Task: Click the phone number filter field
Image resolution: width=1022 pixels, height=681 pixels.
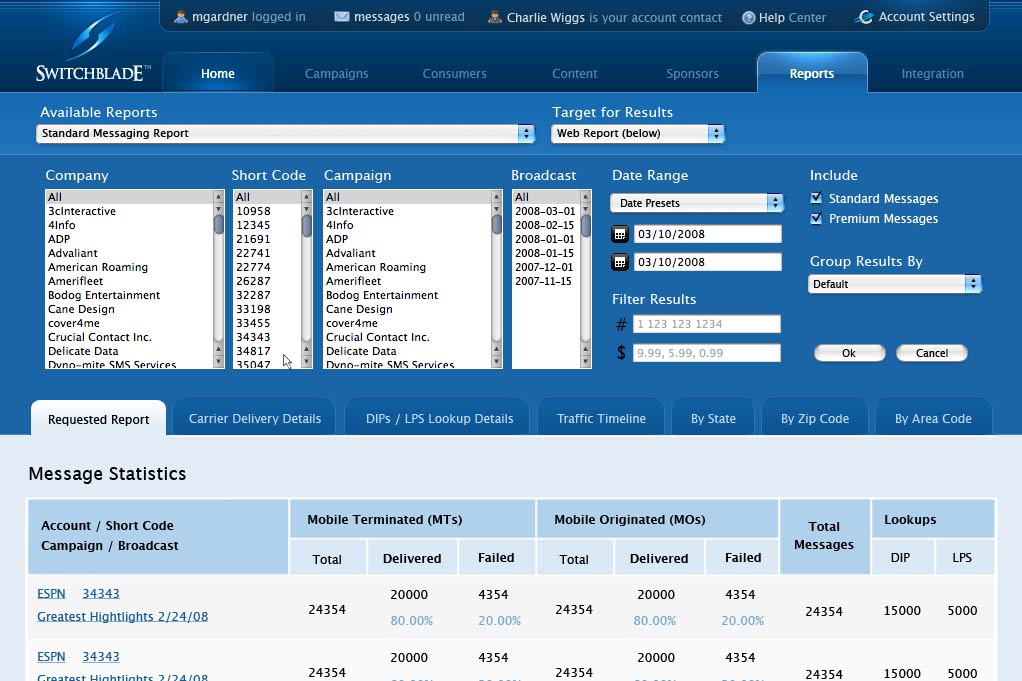Action: (706, 324)
